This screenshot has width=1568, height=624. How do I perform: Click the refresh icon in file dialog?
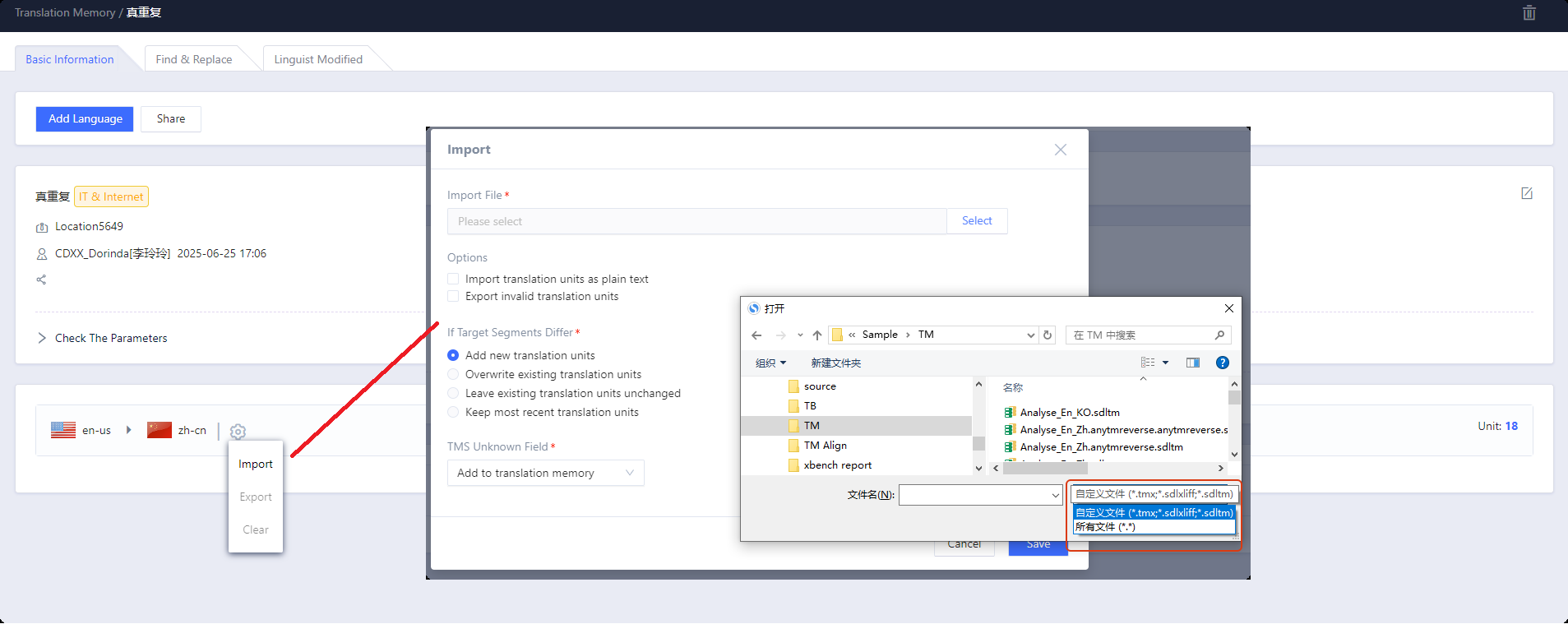(x=1048, y=335)
